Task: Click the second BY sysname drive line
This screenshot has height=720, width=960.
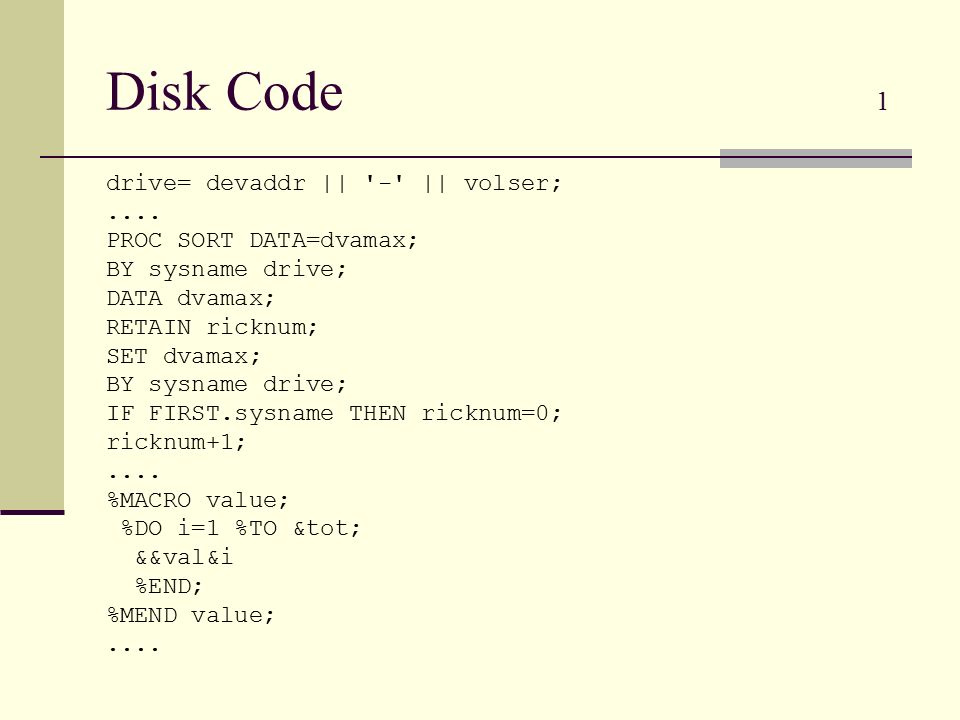Action: [x=227, y=384]
